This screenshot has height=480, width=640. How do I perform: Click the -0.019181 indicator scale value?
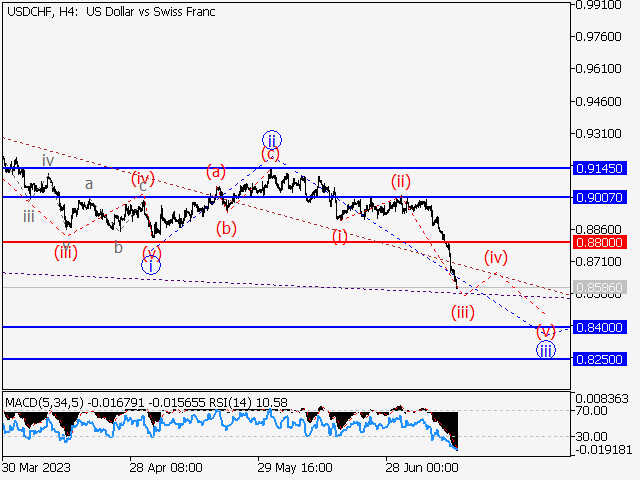[602, 450]
